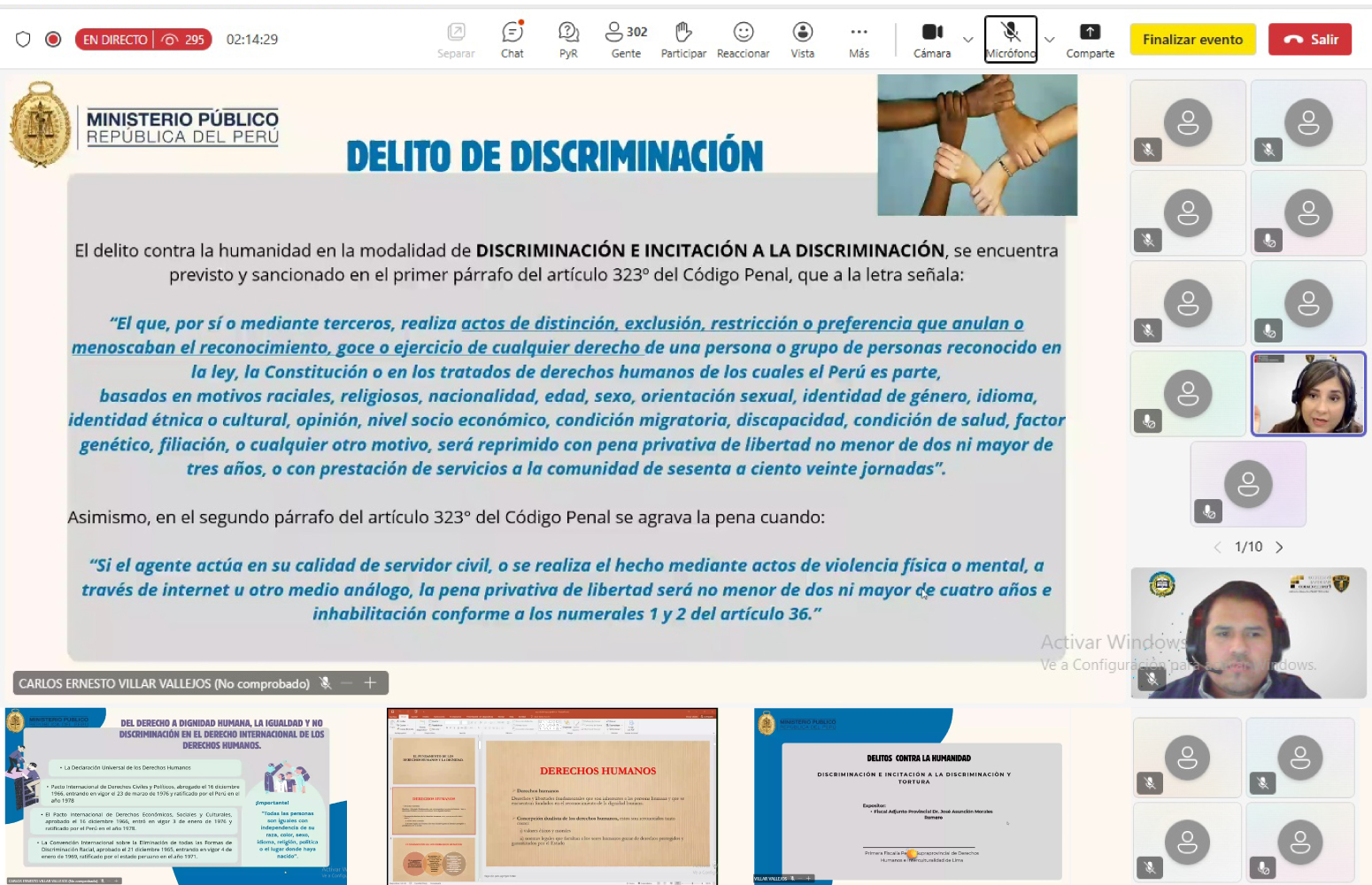
Task: Click the Finalizar evento button
Action: (1192, 39)
